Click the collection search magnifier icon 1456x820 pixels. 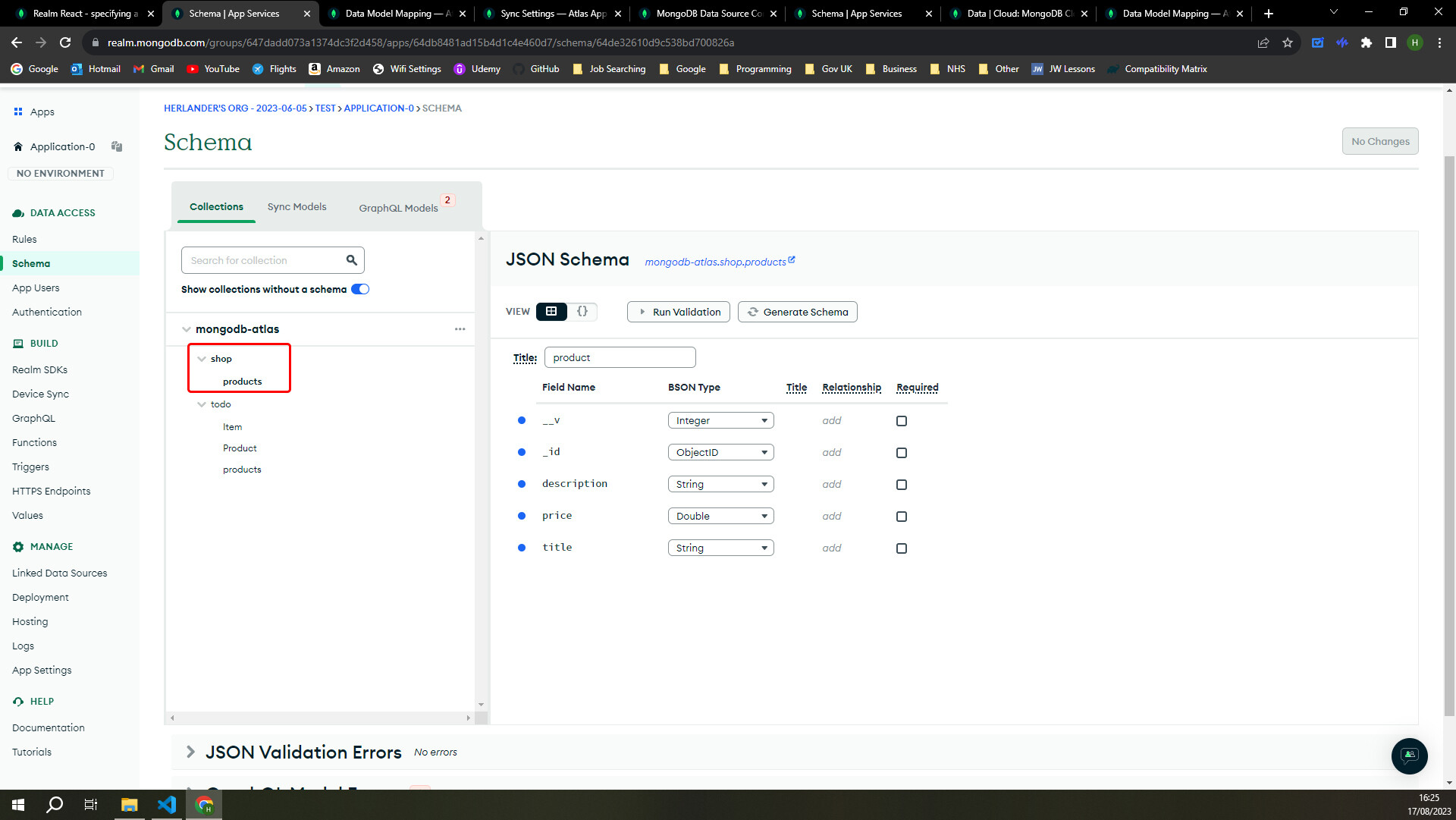[x=351, y=260]
